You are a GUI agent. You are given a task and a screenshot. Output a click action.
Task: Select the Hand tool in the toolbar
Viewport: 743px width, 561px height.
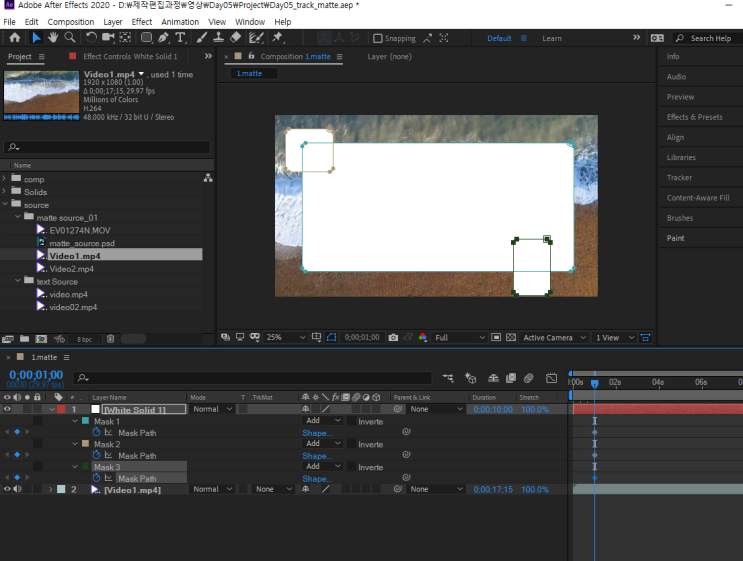(53, 38)
